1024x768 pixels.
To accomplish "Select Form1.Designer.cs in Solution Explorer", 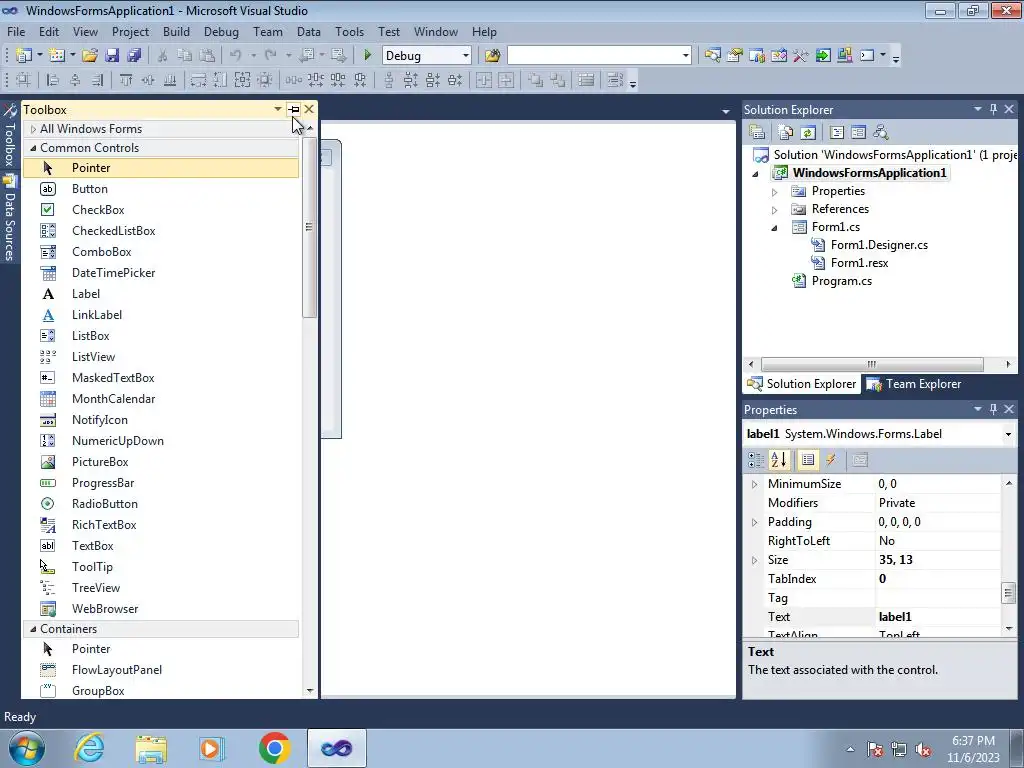I will (879, 245).
